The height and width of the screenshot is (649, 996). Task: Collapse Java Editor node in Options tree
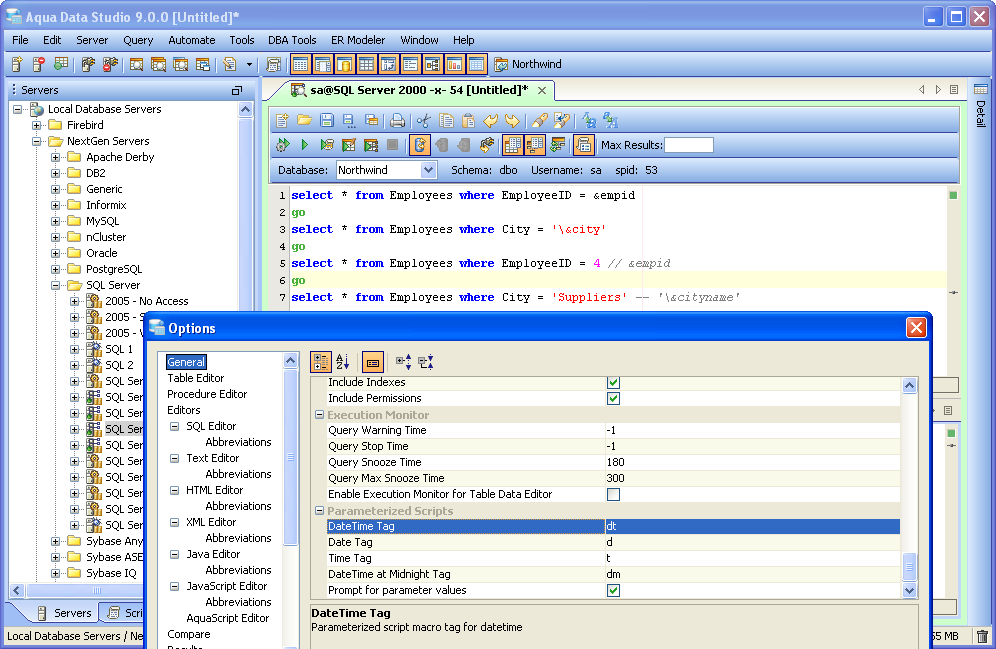coord(174,554)
